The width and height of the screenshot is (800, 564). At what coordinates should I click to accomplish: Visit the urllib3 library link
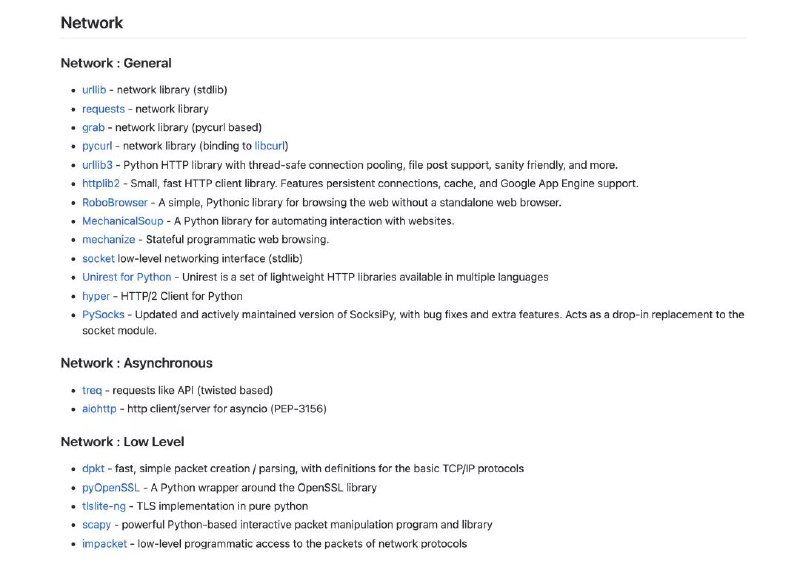click(x=98, y=165)
